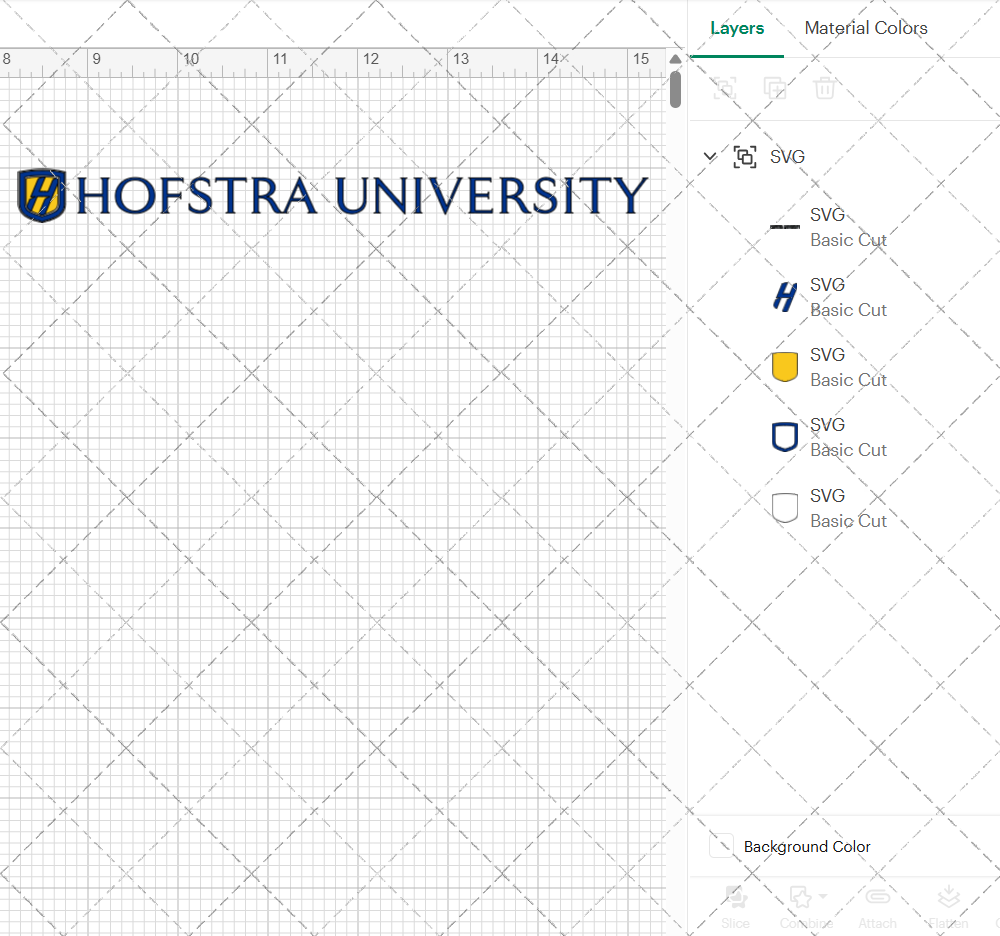The image size is (1000, 936).
Task: Select the blue H SVG layer thumbnail
Action: [x=785, y=297]
